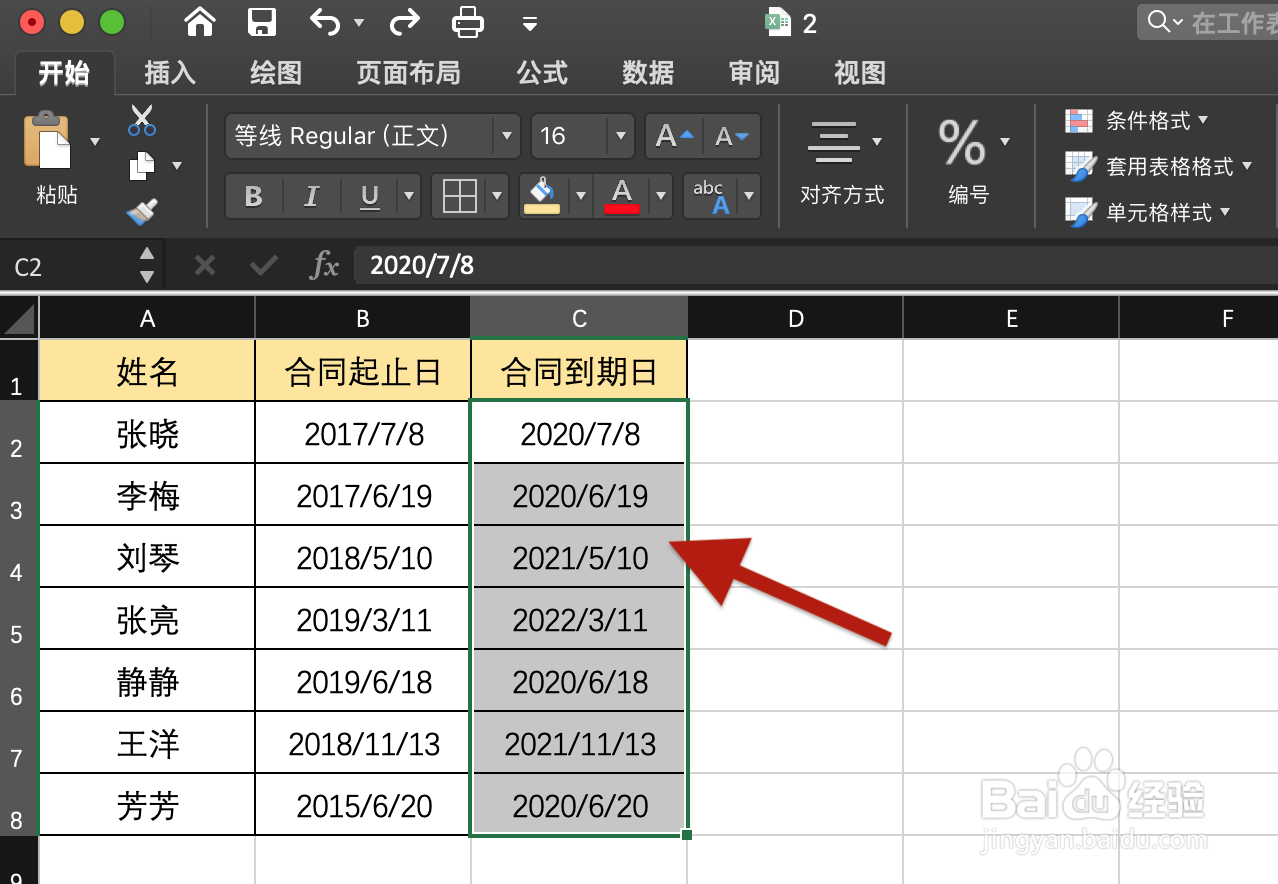
Task: Expand font color palette arrow
Action: (x=661, y=196)
